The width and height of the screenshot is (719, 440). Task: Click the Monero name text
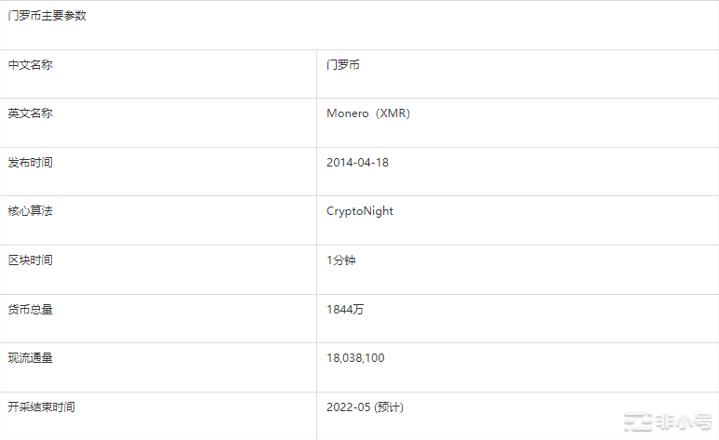coord(349,114)
